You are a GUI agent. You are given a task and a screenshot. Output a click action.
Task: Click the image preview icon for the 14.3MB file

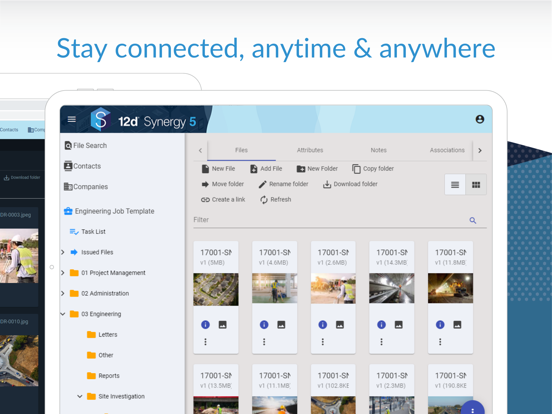click(x=399, y=325)
